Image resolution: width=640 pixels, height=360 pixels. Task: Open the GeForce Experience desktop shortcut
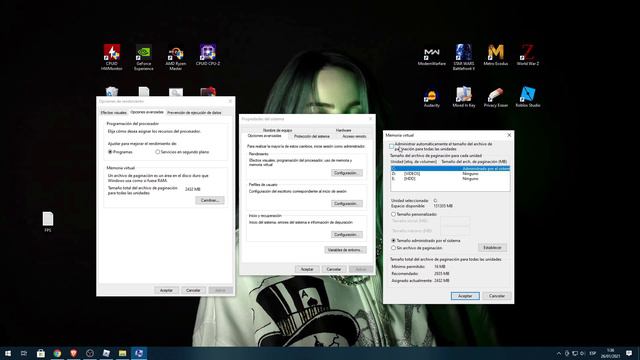click(144, 57)
